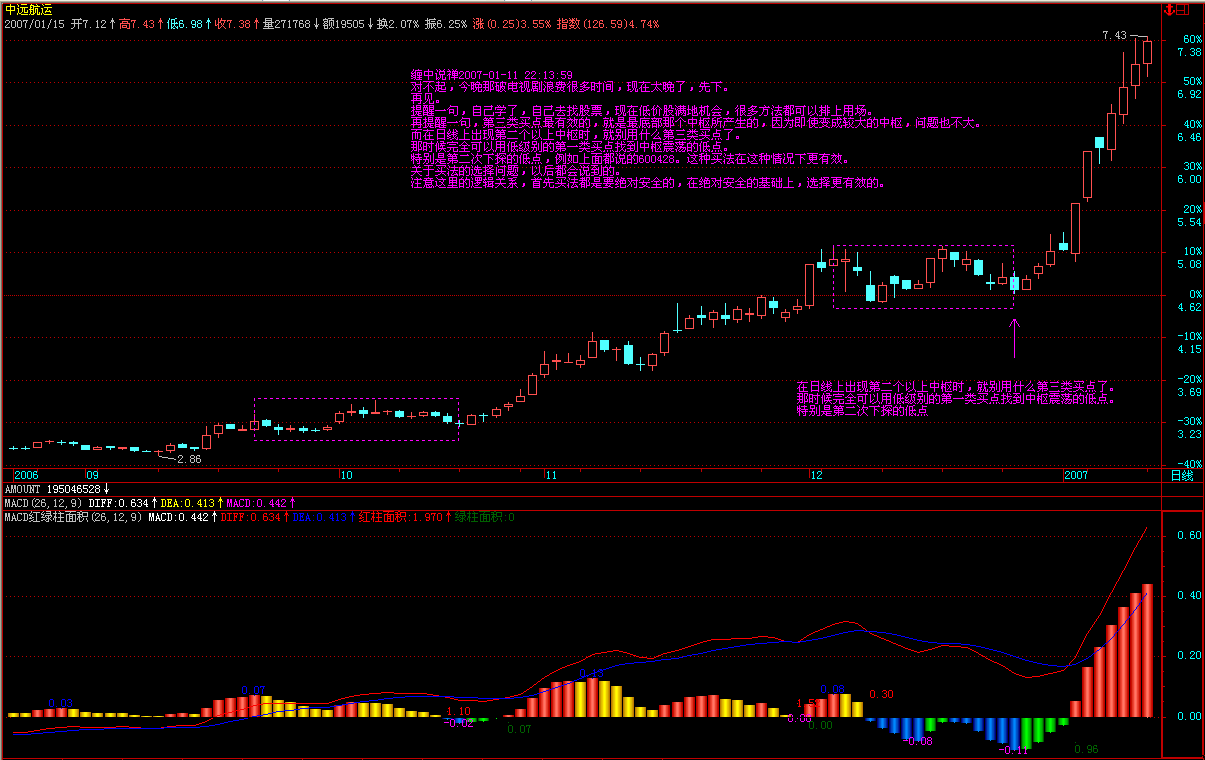The width and height of the screenshot is (1205, 760).
Task: Click the -0.11 green histogram trough label
Action: tap(1016, 749)
